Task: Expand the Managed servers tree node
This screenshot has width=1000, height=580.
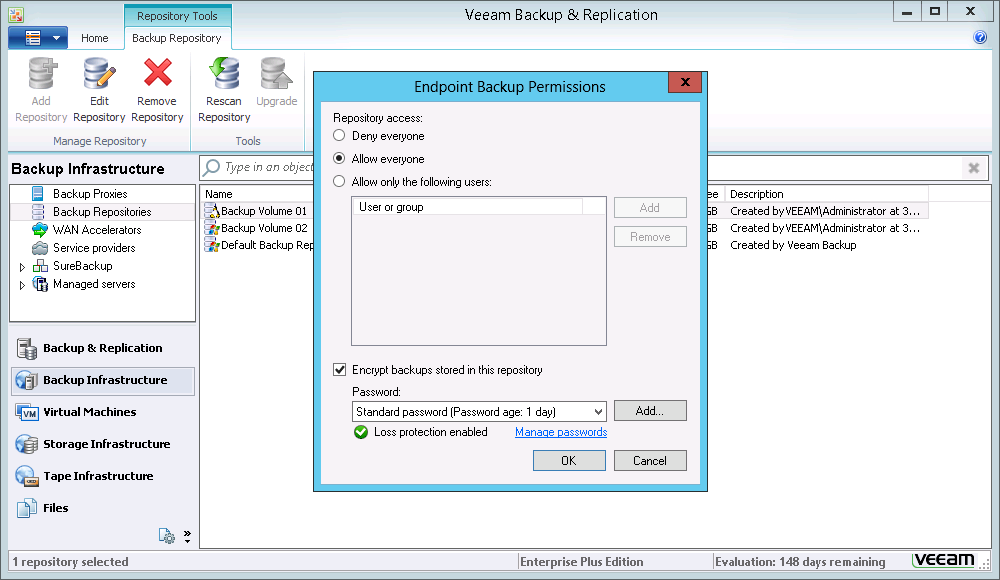Action: click(x=22, y=285)
